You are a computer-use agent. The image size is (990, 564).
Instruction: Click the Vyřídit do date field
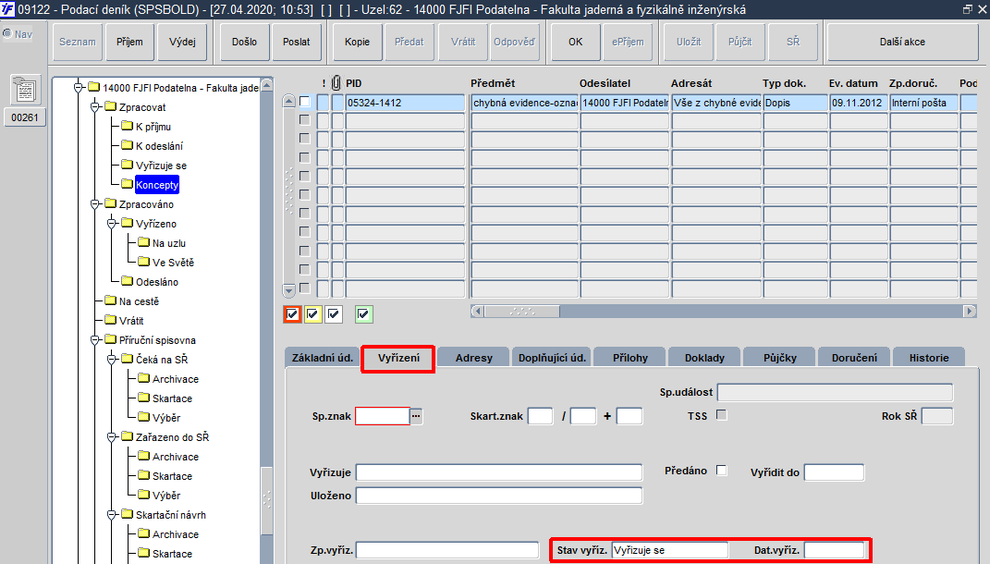(x=834, y=472)
